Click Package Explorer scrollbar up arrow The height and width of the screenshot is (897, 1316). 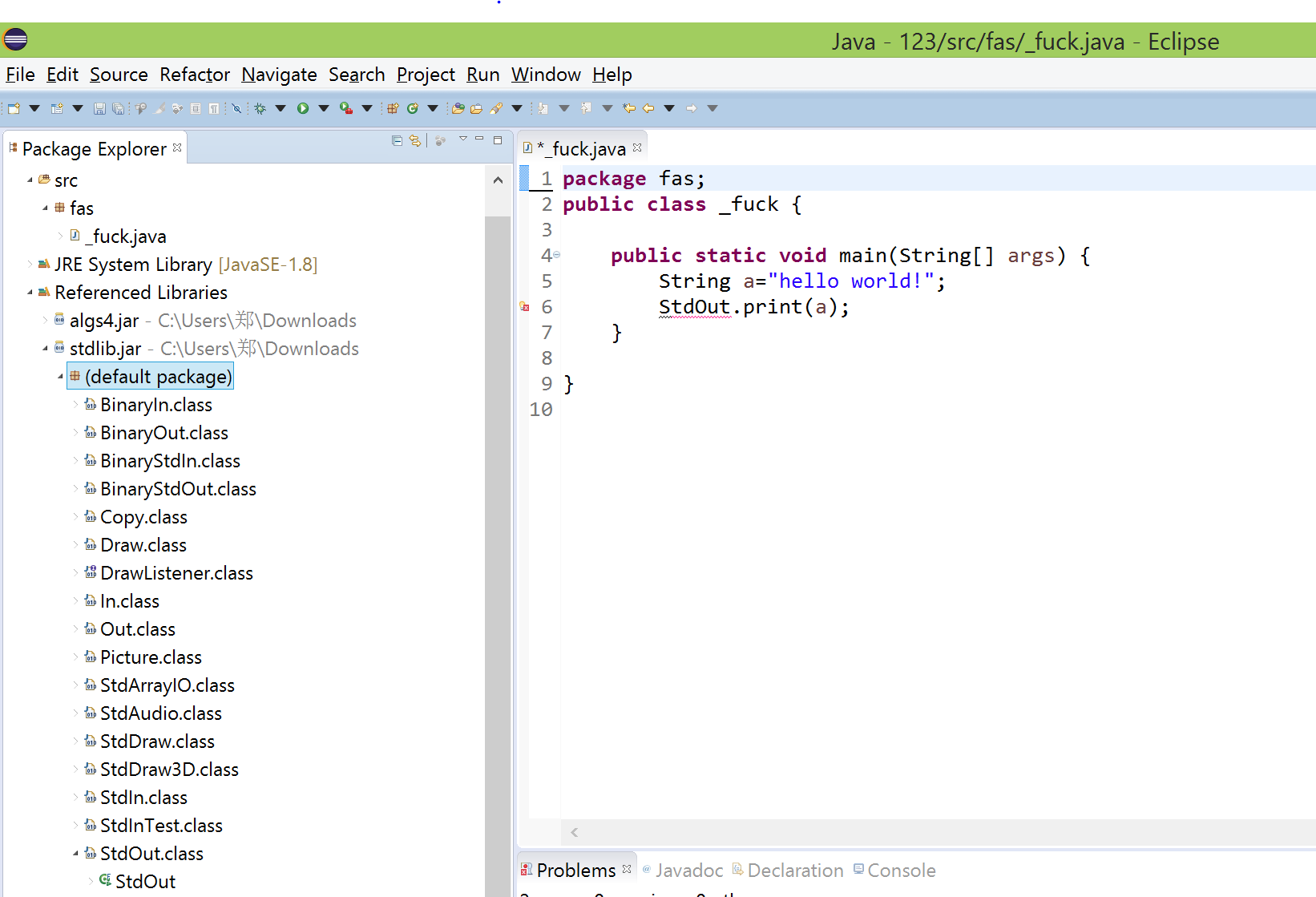[x=498, y=180]
